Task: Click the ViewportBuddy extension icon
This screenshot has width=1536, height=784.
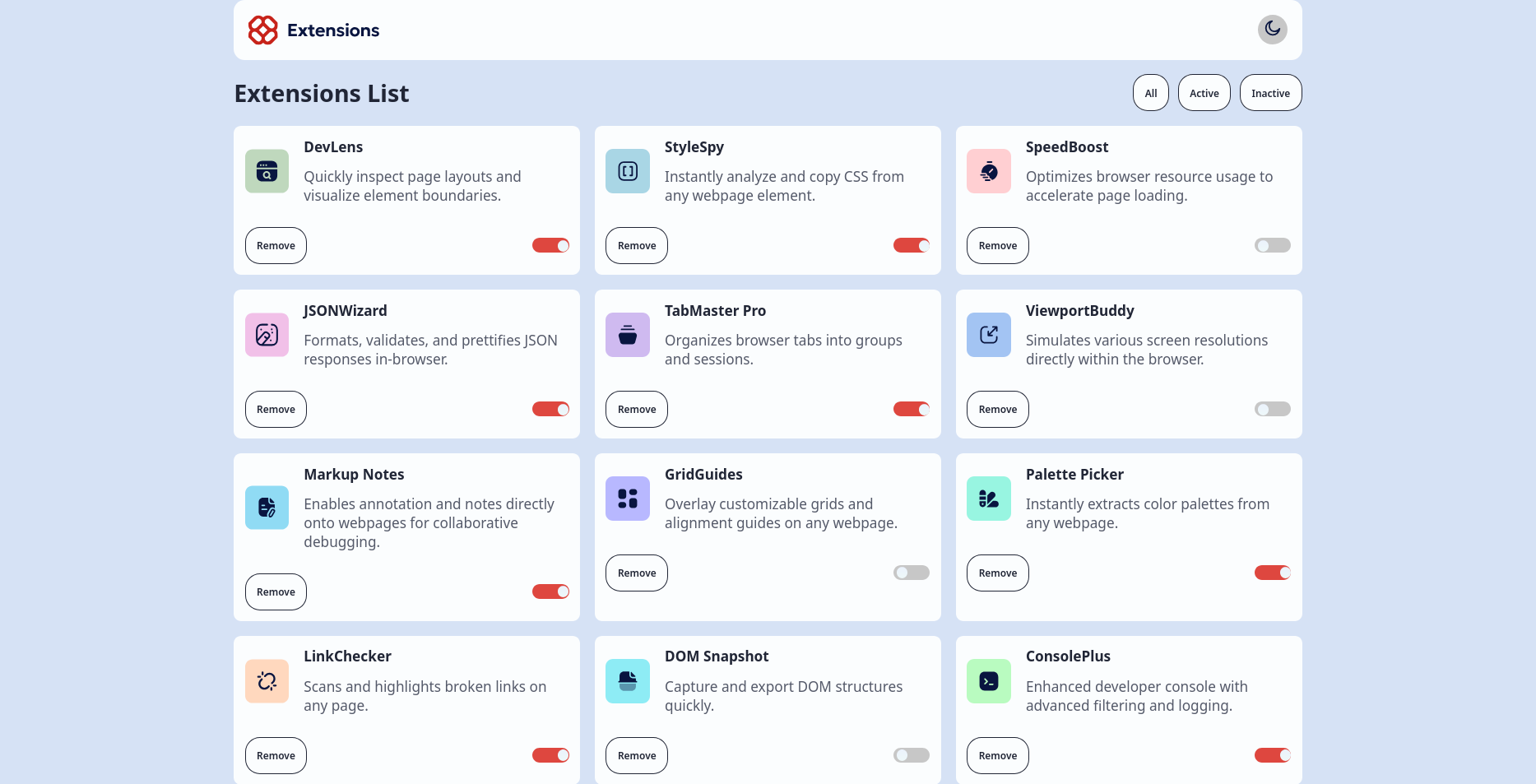Action: 989,335
